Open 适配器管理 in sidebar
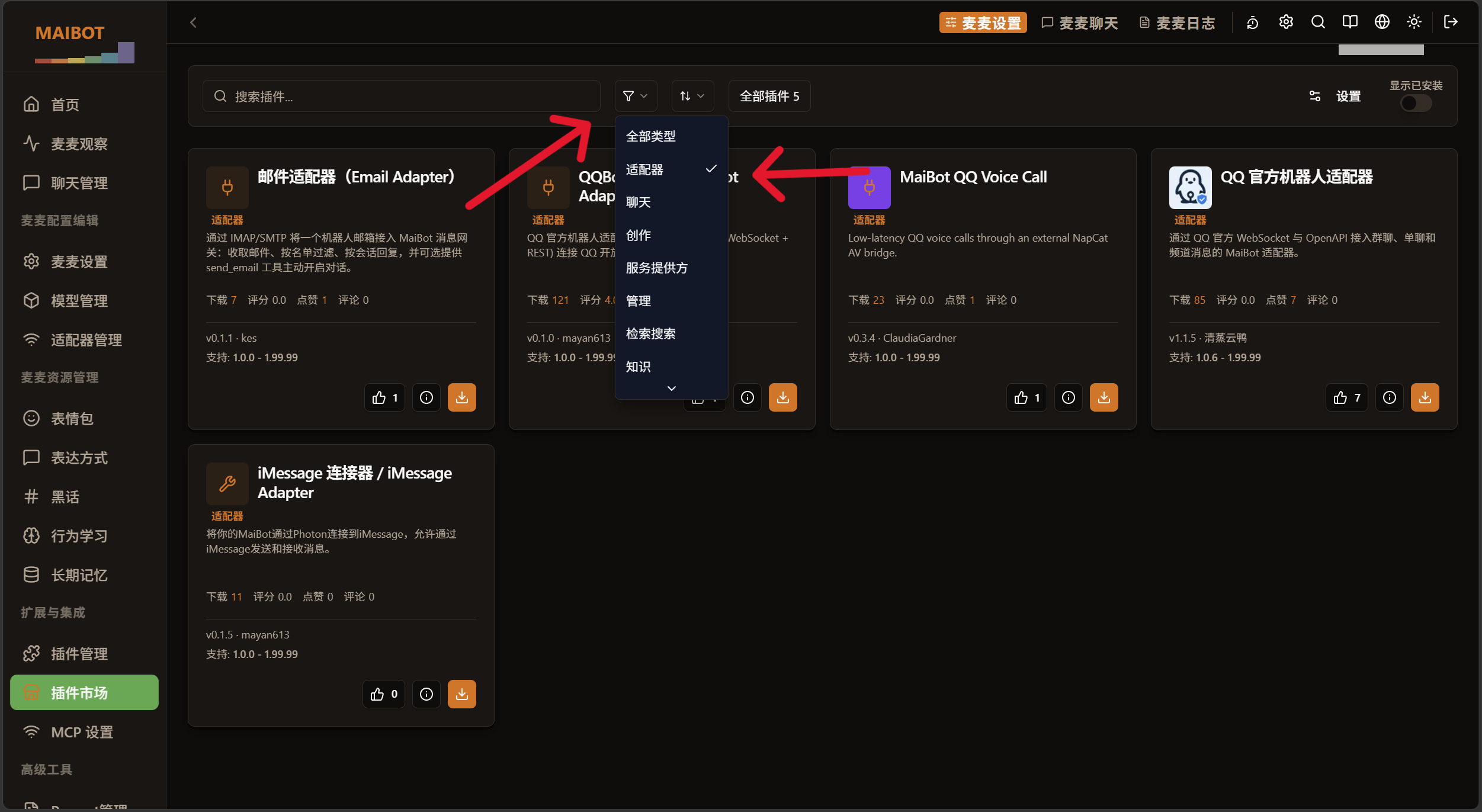The height and width of the screenshot is (812, 1482). [85, 340]
